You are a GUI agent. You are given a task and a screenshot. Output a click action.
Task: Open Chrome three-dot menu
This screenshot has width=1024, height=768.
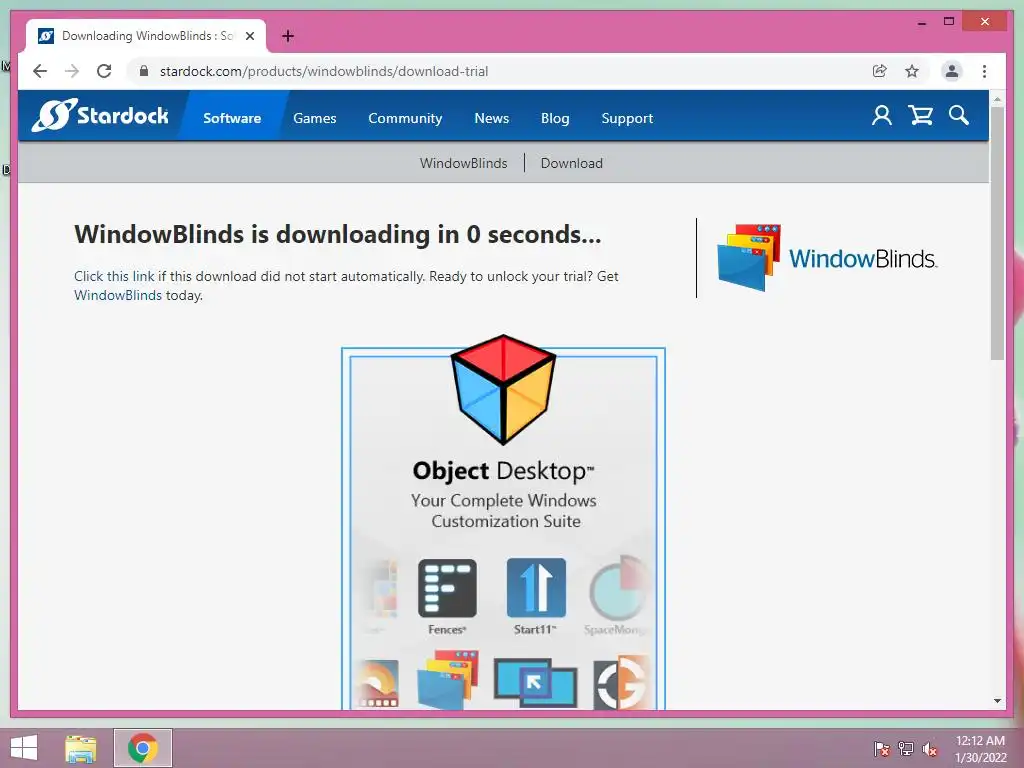(984, 71)
